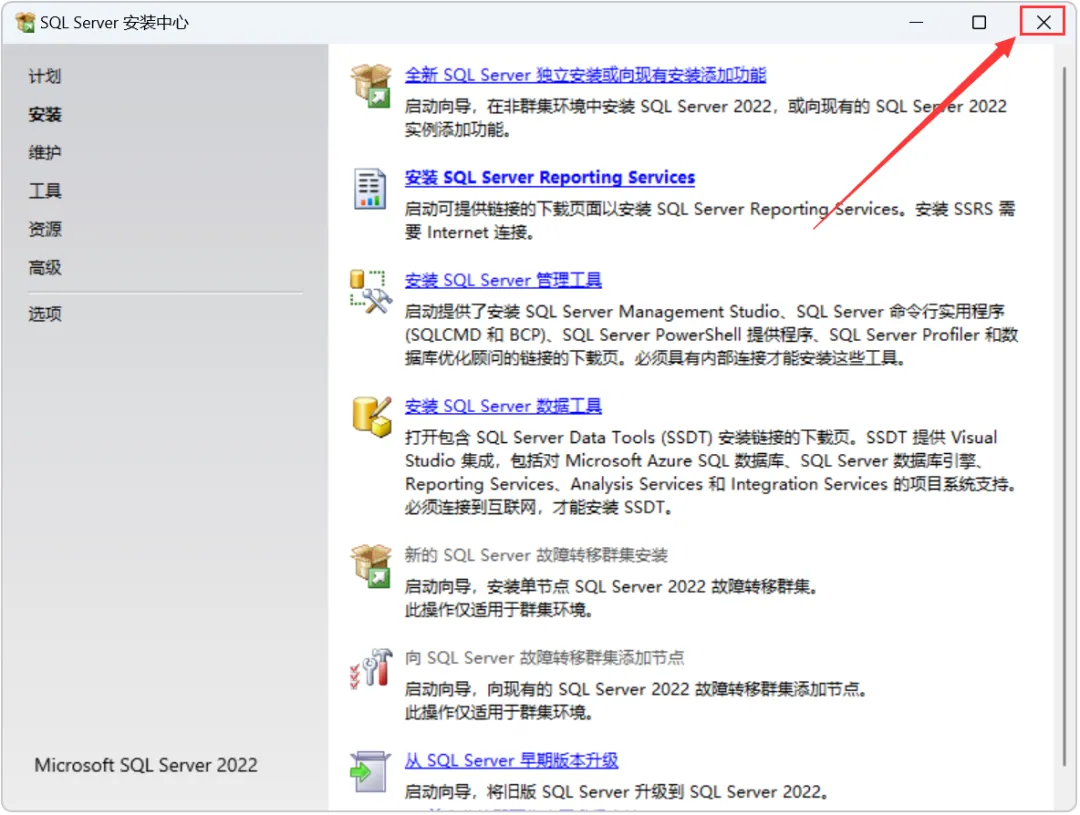Open the 工具 section
The image size is (1080, 815).
pyautogui.click(x=45, y=191)
